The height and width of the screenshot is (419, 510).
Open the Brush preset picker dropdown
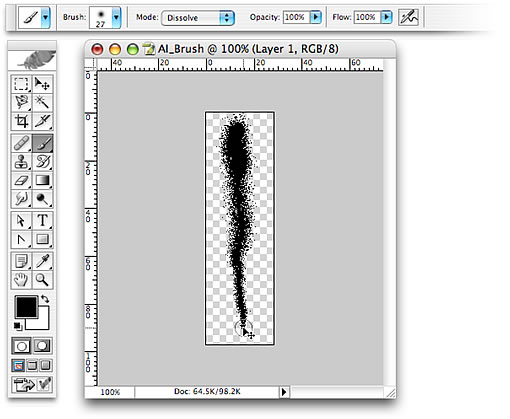point(116,17)
